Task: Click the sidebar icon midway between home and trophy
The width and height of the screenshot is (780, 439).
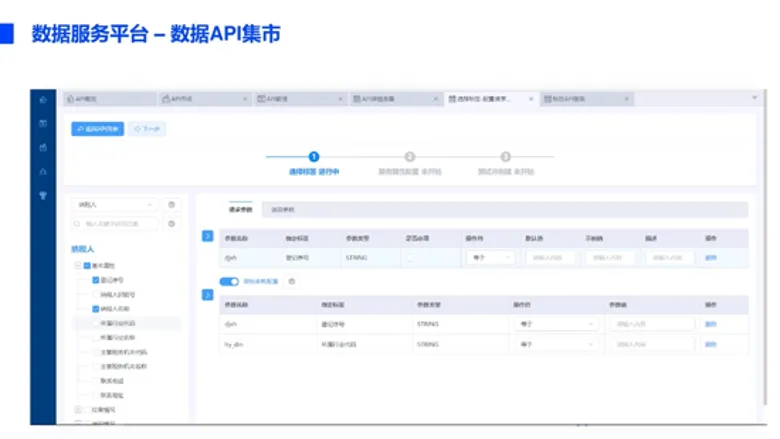Action: point(43,147)
